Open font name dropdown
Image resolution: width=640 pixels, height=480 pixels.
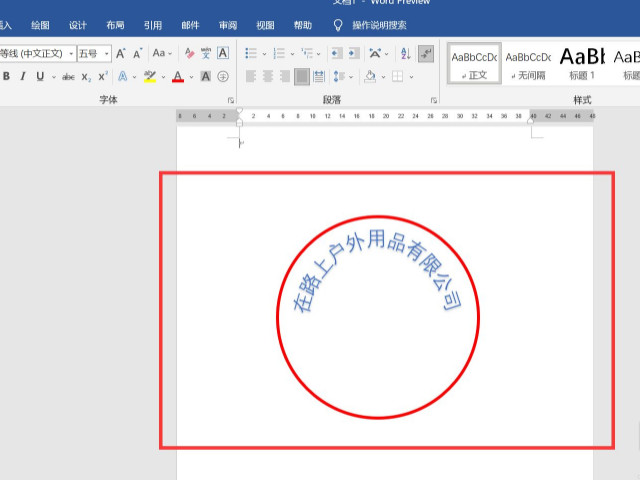pyautogui.click(x=71, y=53)
